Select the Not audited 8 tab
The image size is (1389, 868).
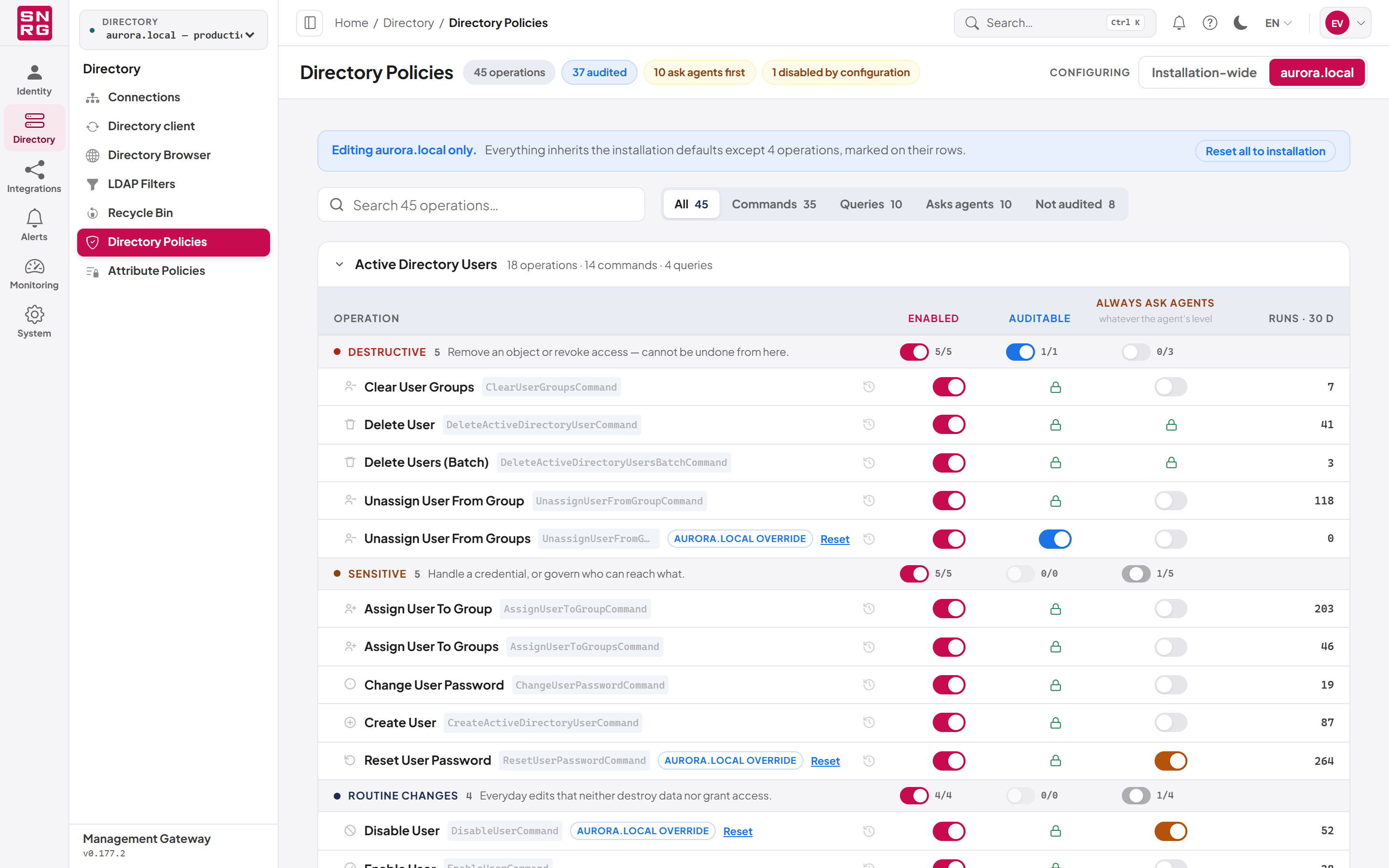click(x=1075, y=204)
